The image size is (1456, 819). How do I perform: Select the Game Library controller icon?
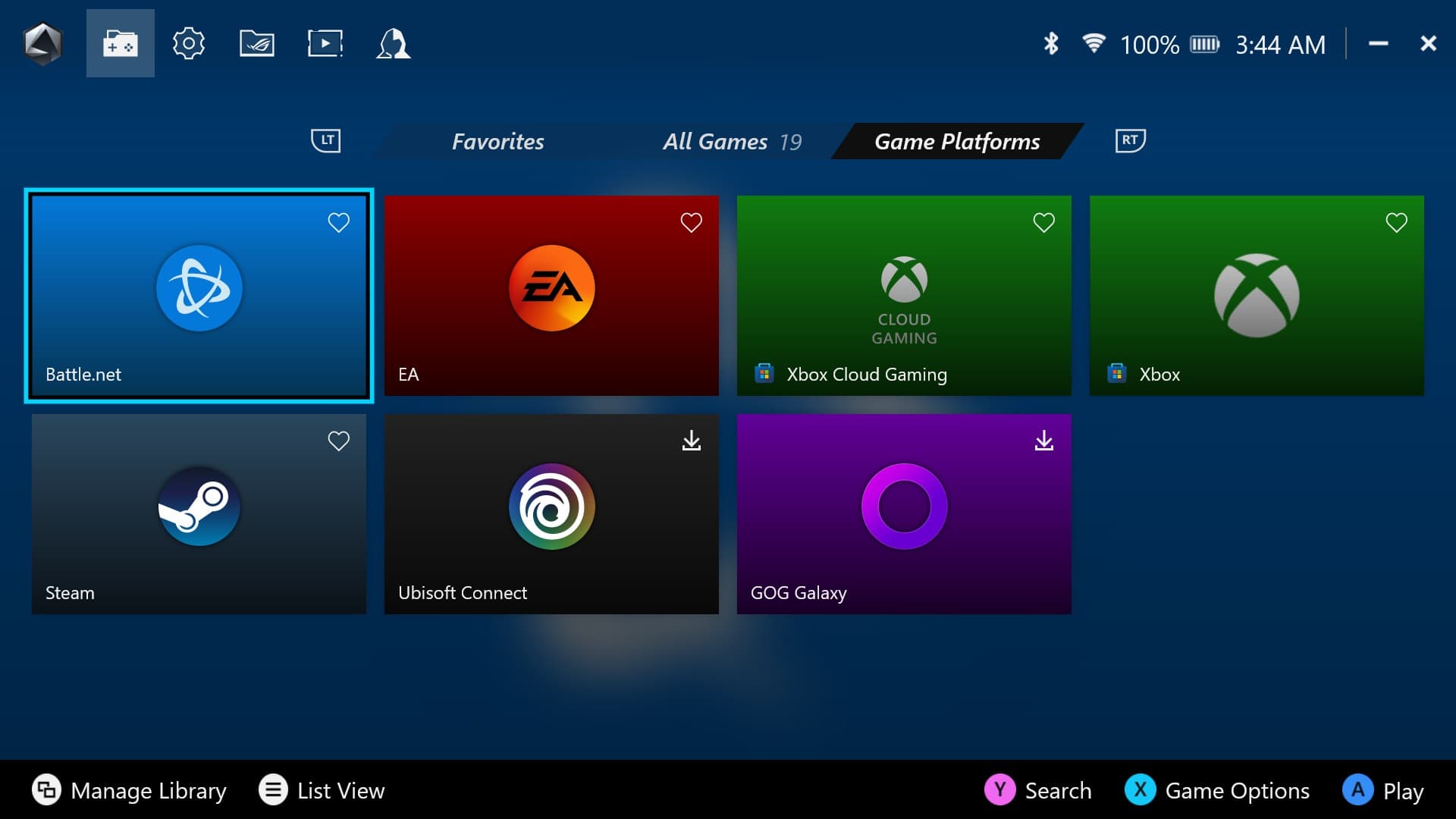[x=121, y=43]
